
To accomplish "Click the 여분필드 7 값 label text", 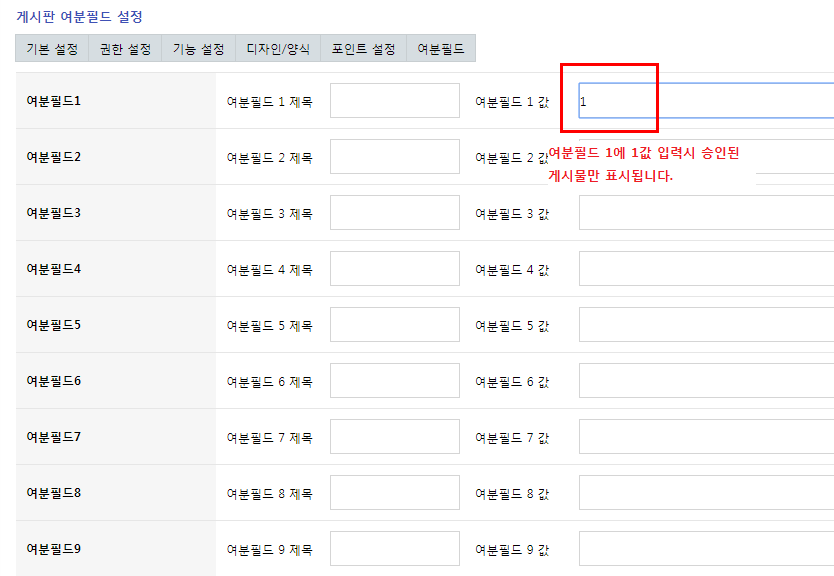I will click(x=512, y=438).
